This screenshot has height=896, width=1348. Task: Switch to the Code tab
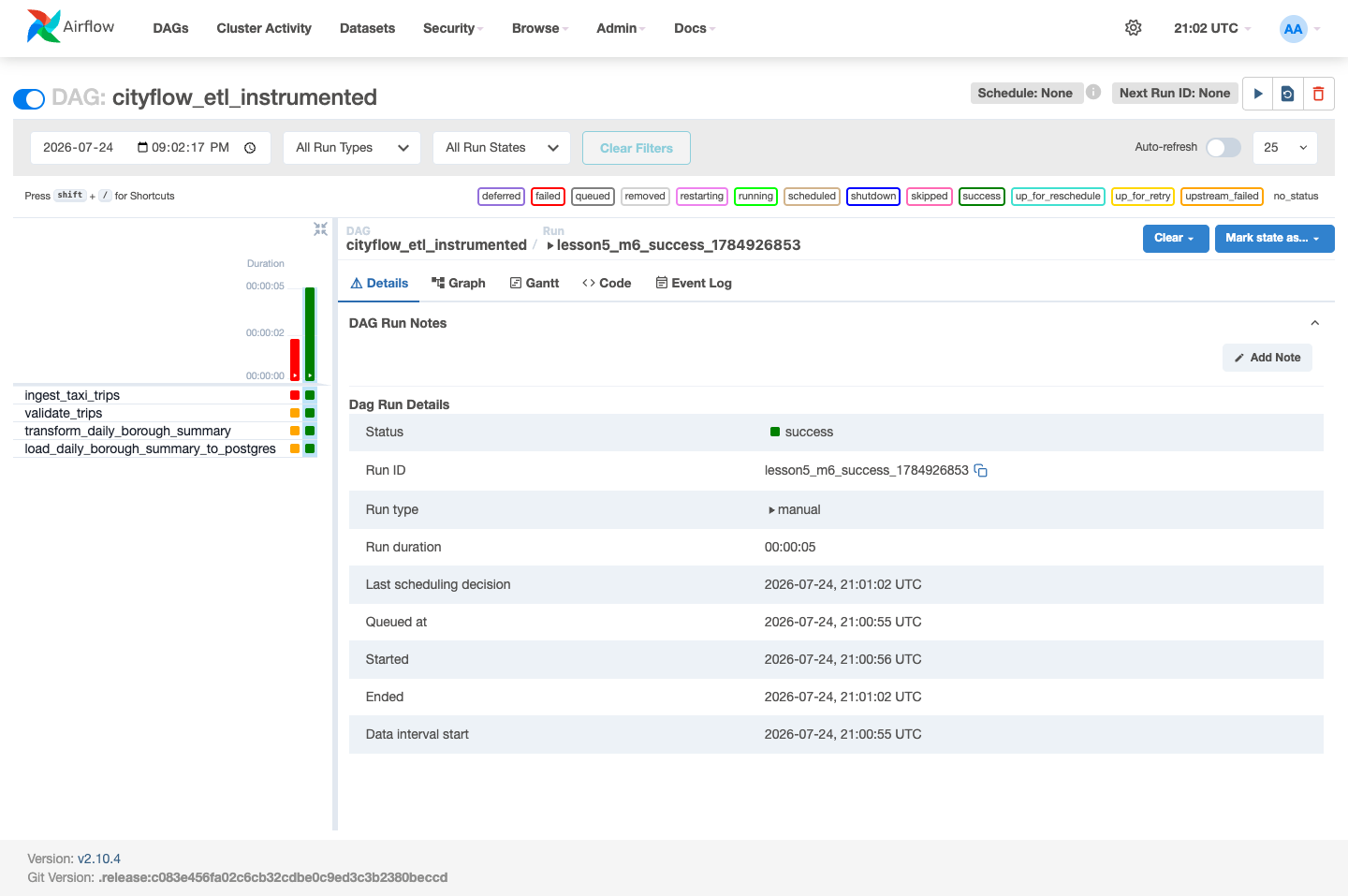[x=607, y=283]
